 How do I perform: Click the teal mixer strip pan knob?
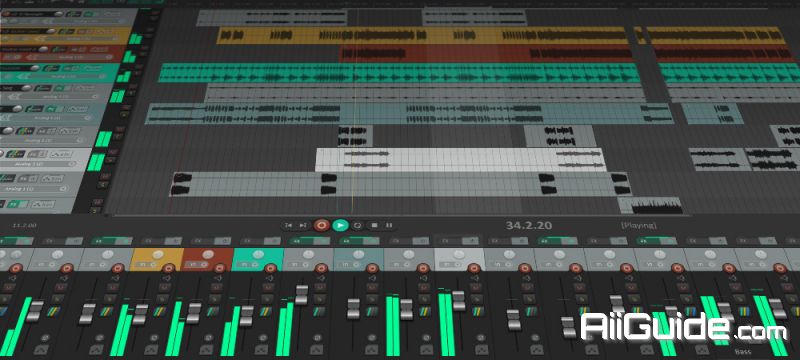coord(258,254)
